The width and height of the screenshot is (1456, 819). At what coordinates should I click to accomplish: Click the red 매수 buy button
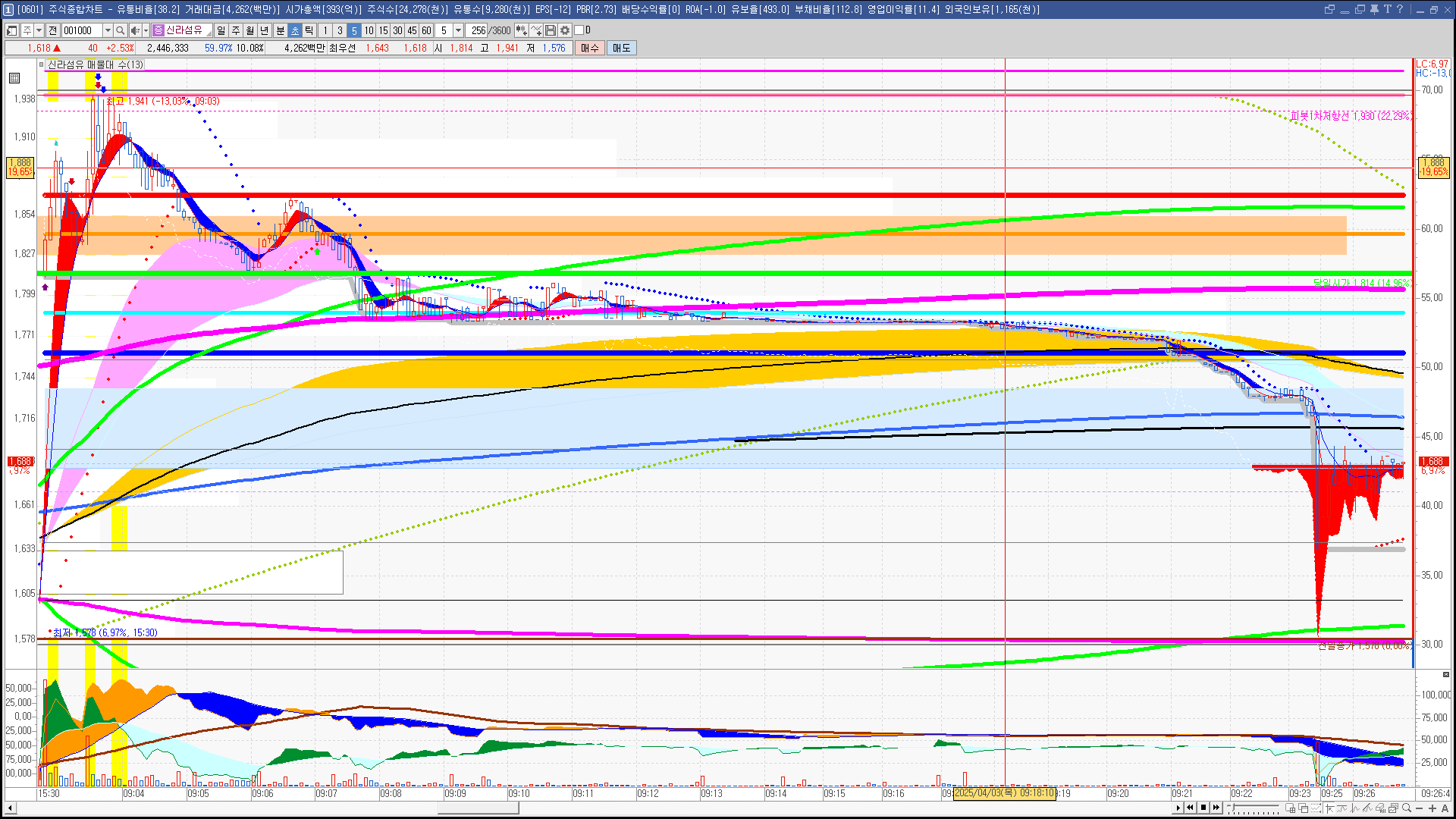[589, 48]
